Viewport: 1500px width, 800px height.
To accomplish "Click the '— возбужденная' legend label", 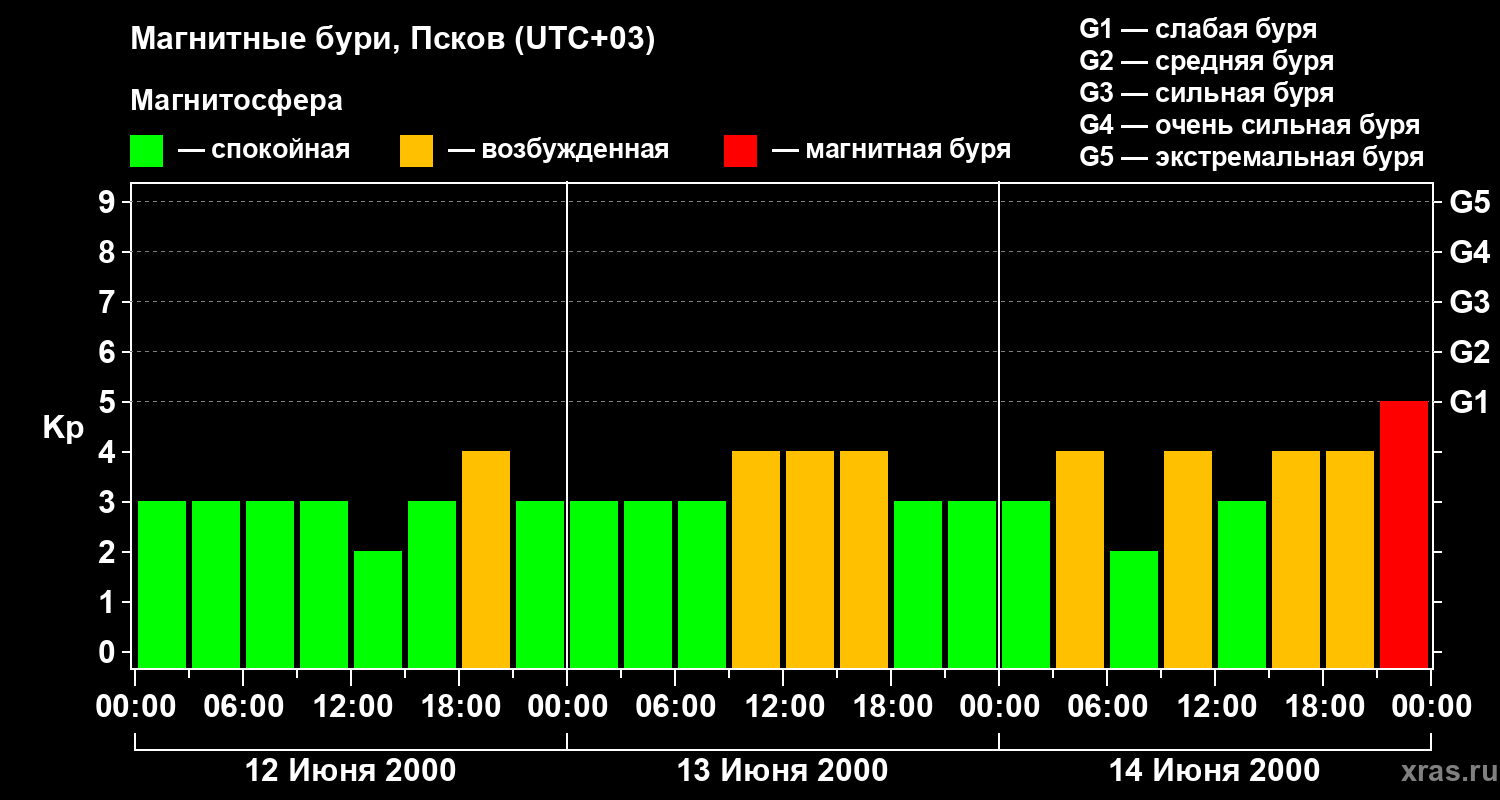I will (x=558, y=150).
